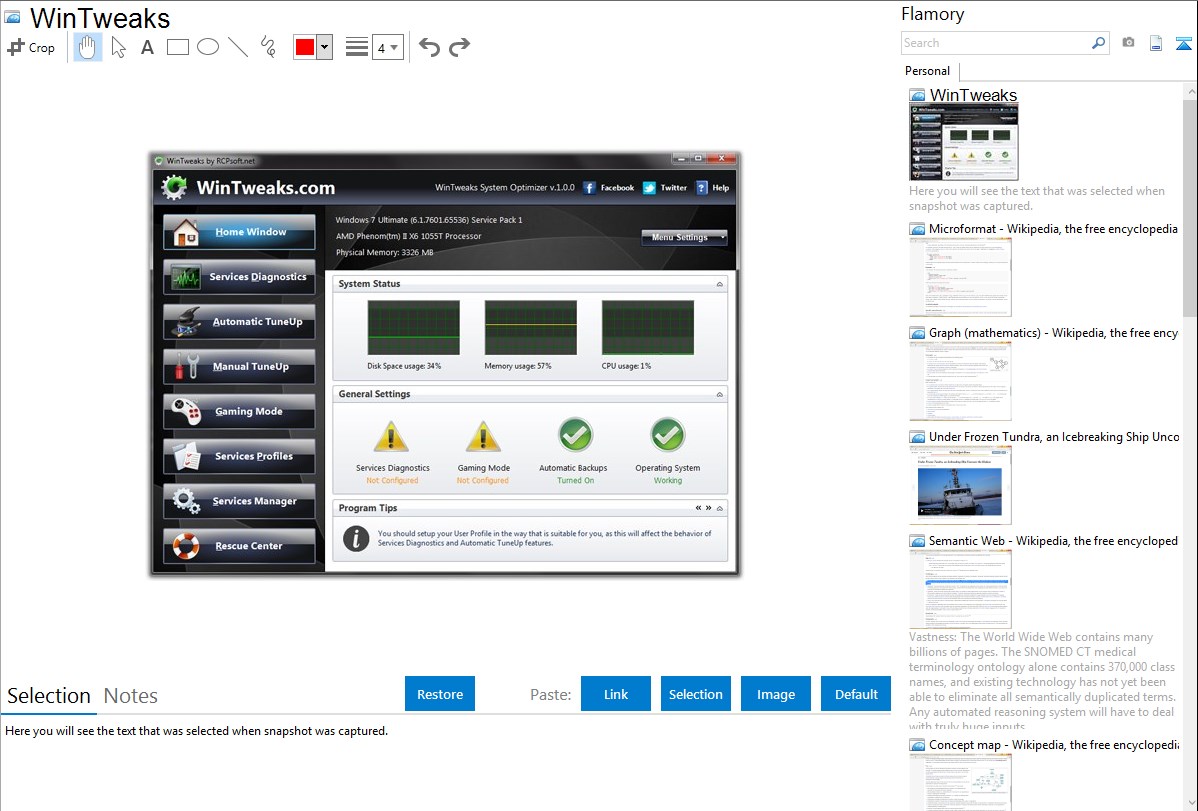Undo the last annotation
The width and height of the screenshot is (1198, 811).
429,47
